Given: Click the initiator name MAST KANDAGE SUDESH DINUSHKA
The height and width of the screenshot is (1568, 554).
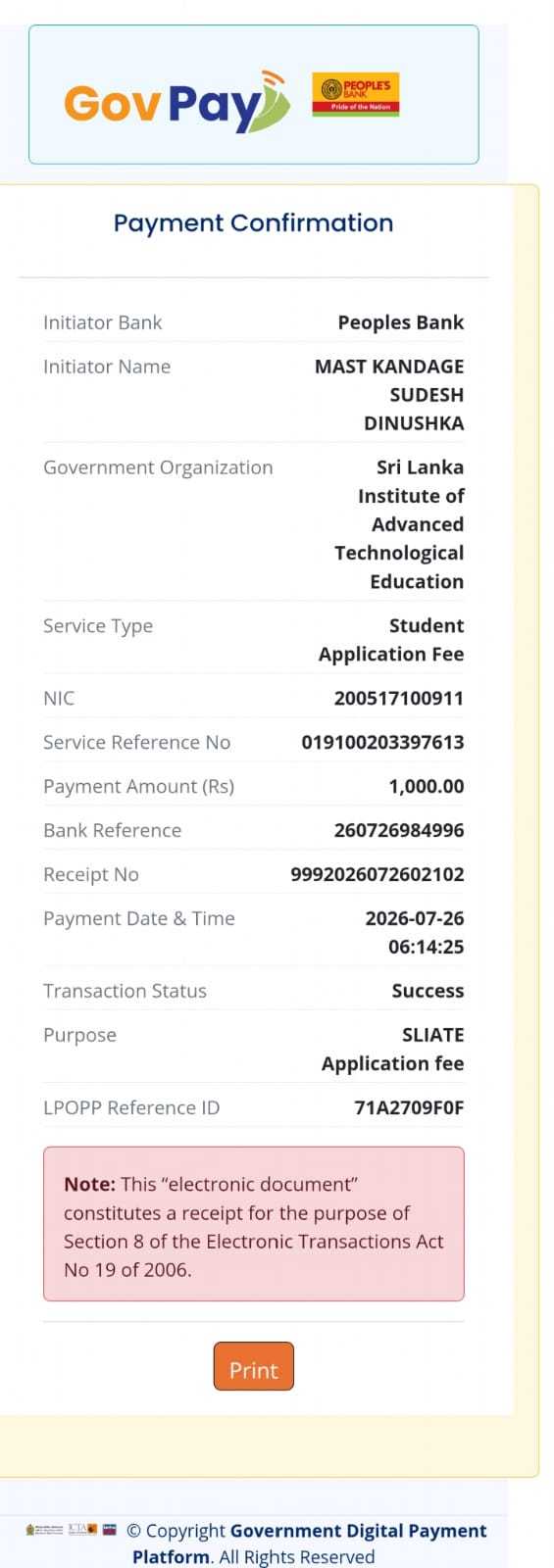Looking at the screenshot, I should click(389, 395).
